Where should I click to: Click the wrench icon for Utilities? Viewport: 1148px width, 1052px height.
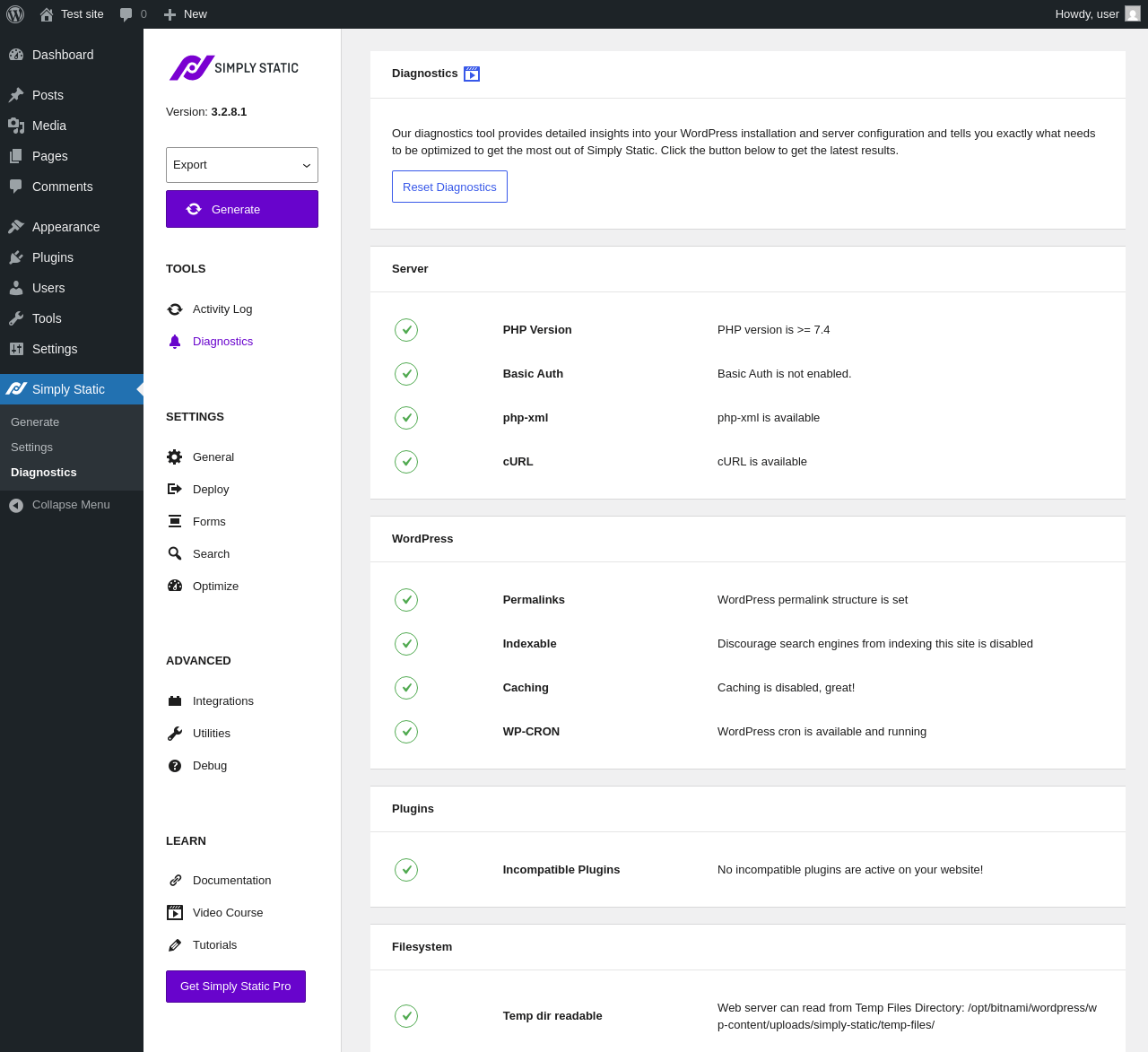(x=175, y=734)
